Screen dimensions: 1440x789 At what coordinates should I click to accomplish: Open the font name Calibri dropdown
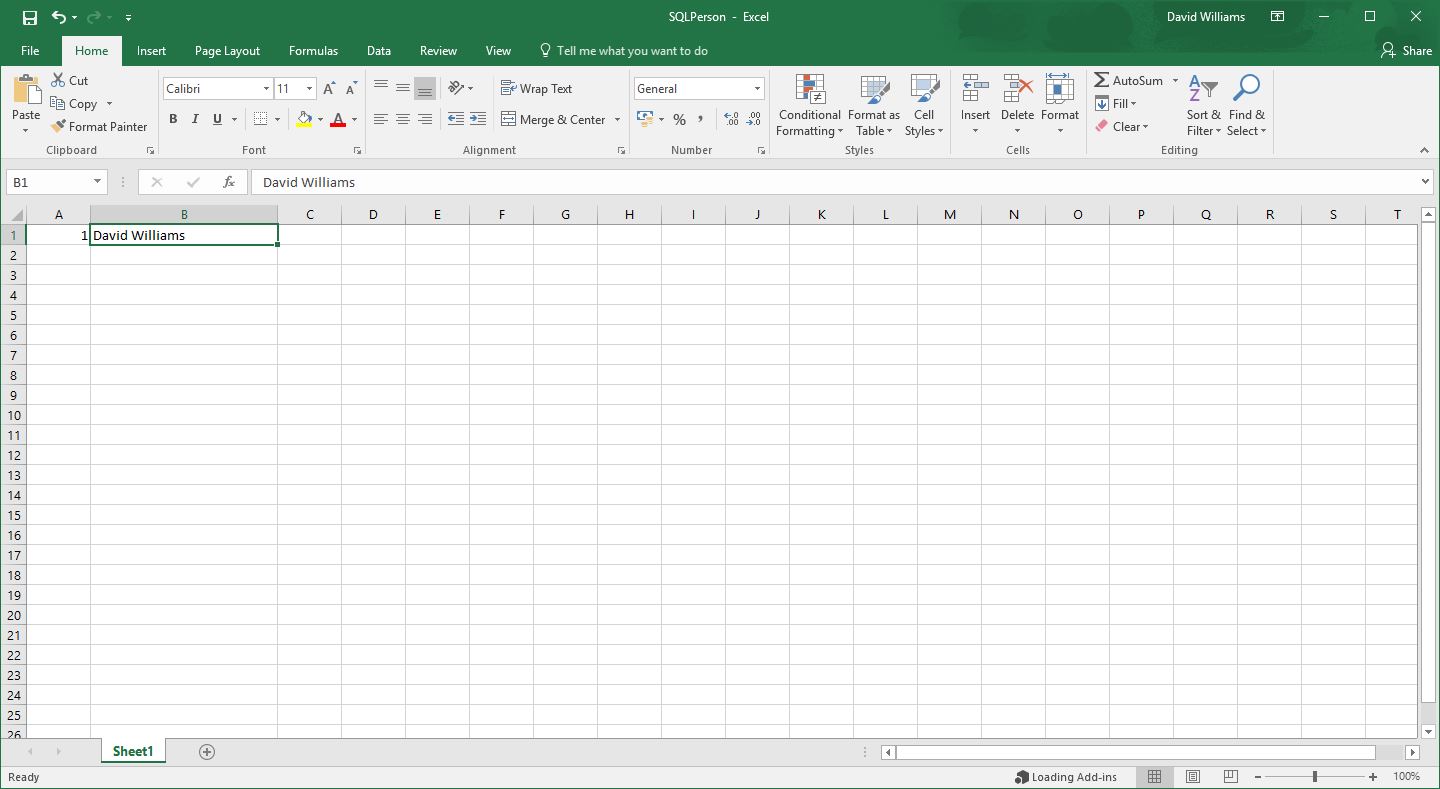point(266,89)
